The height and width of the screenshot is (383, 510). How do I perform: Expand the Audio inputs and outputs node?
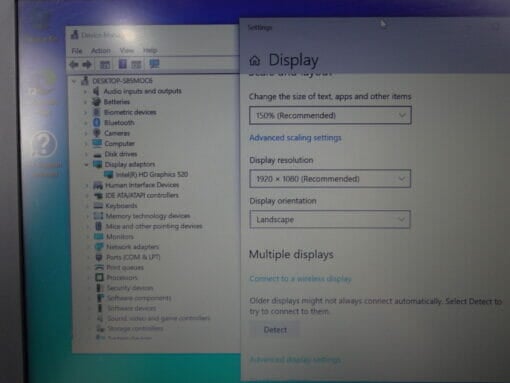(x=86, y=91)
